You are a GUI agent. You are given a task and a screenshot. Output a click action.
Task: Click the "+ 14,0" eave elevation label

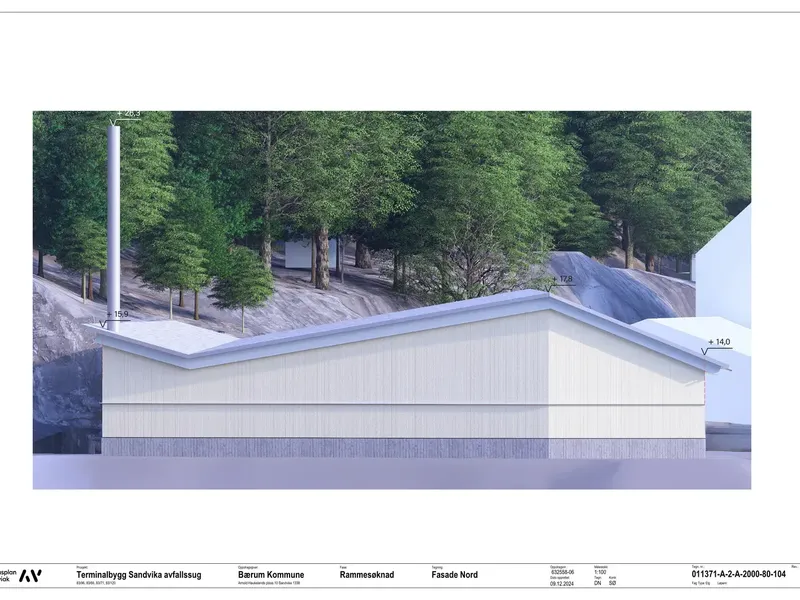coord(719,342)
